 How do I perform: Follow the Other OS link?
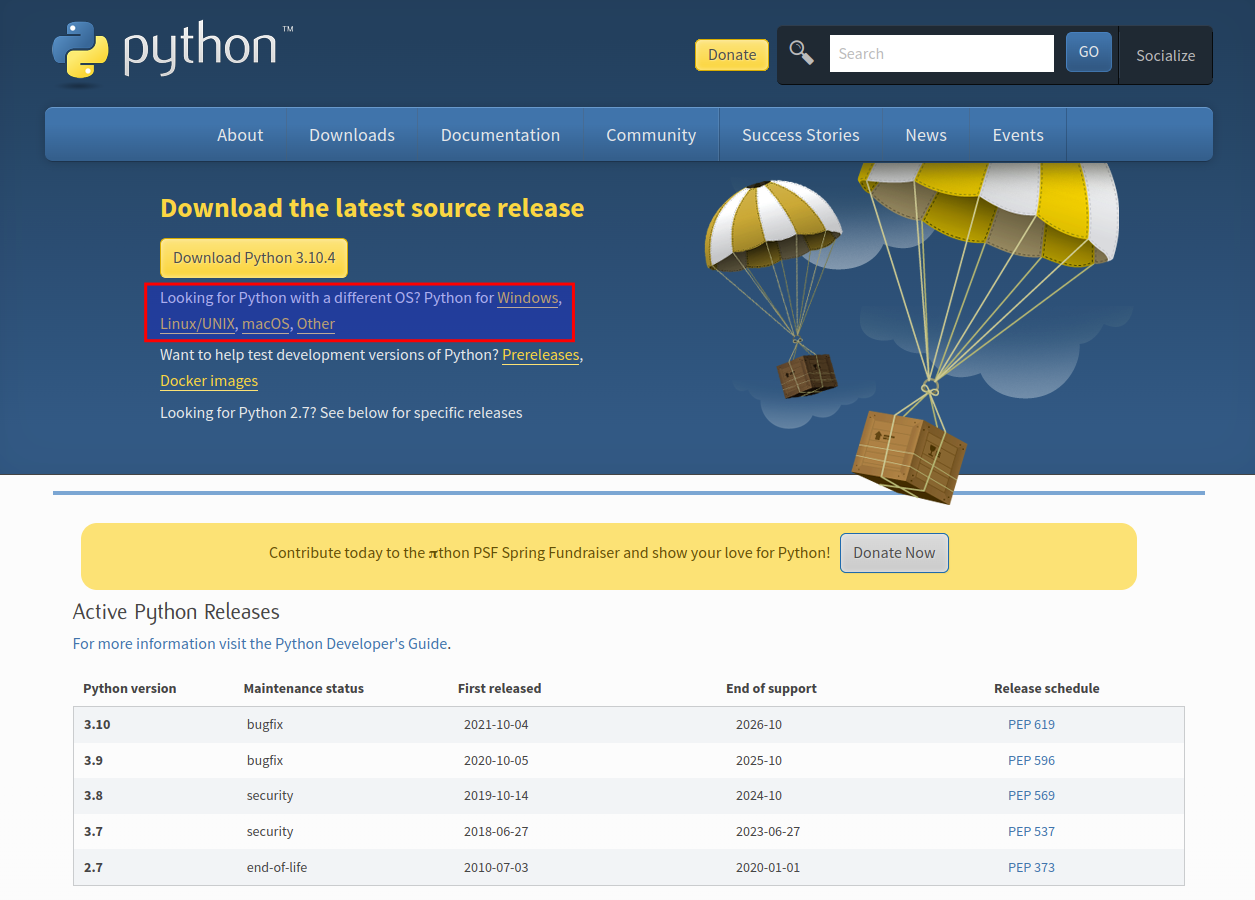pyautogui.click(x=316, y=324)
